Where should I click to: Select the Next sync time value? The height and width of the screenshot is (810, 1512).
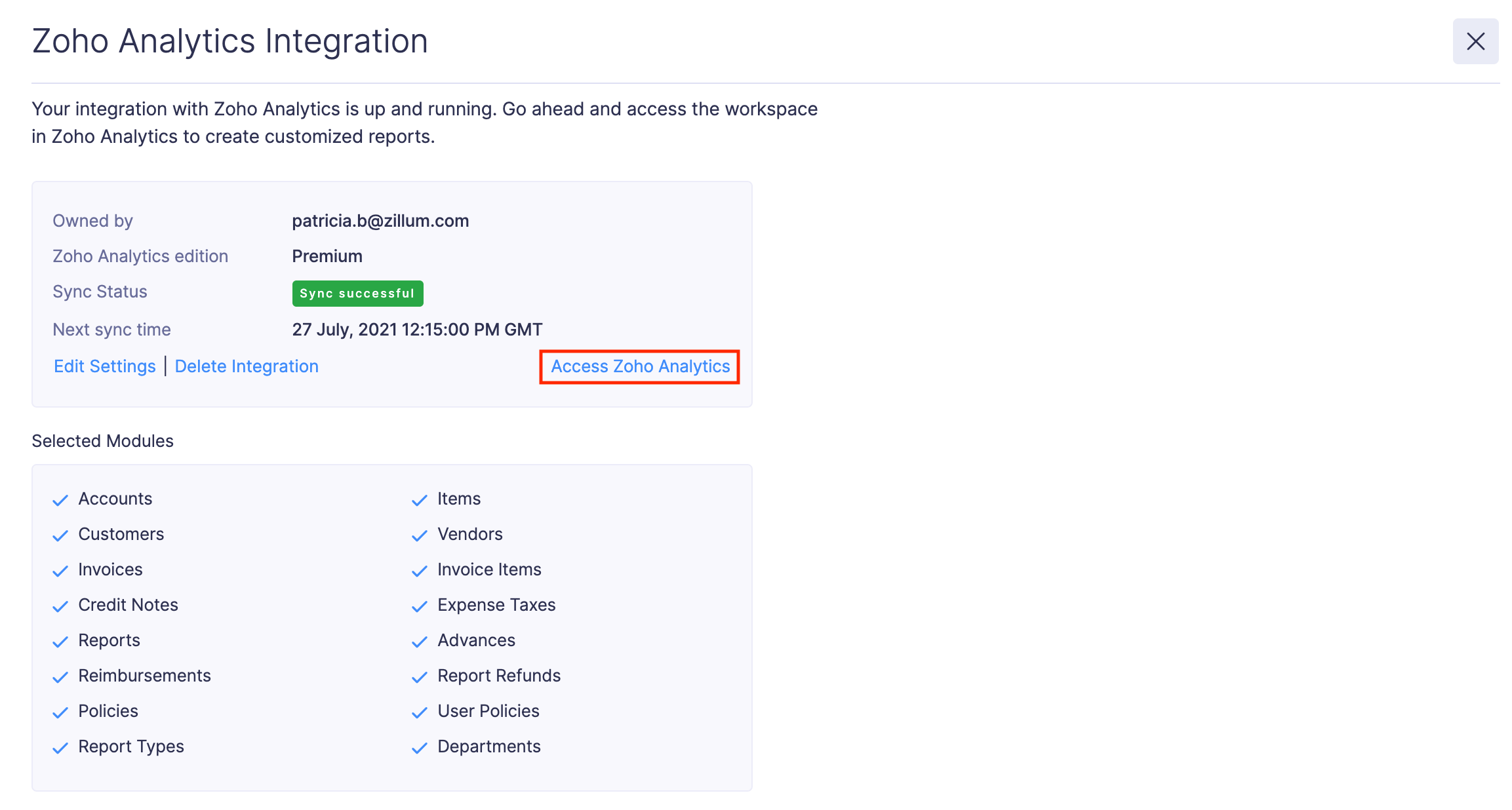pos(418,329)
